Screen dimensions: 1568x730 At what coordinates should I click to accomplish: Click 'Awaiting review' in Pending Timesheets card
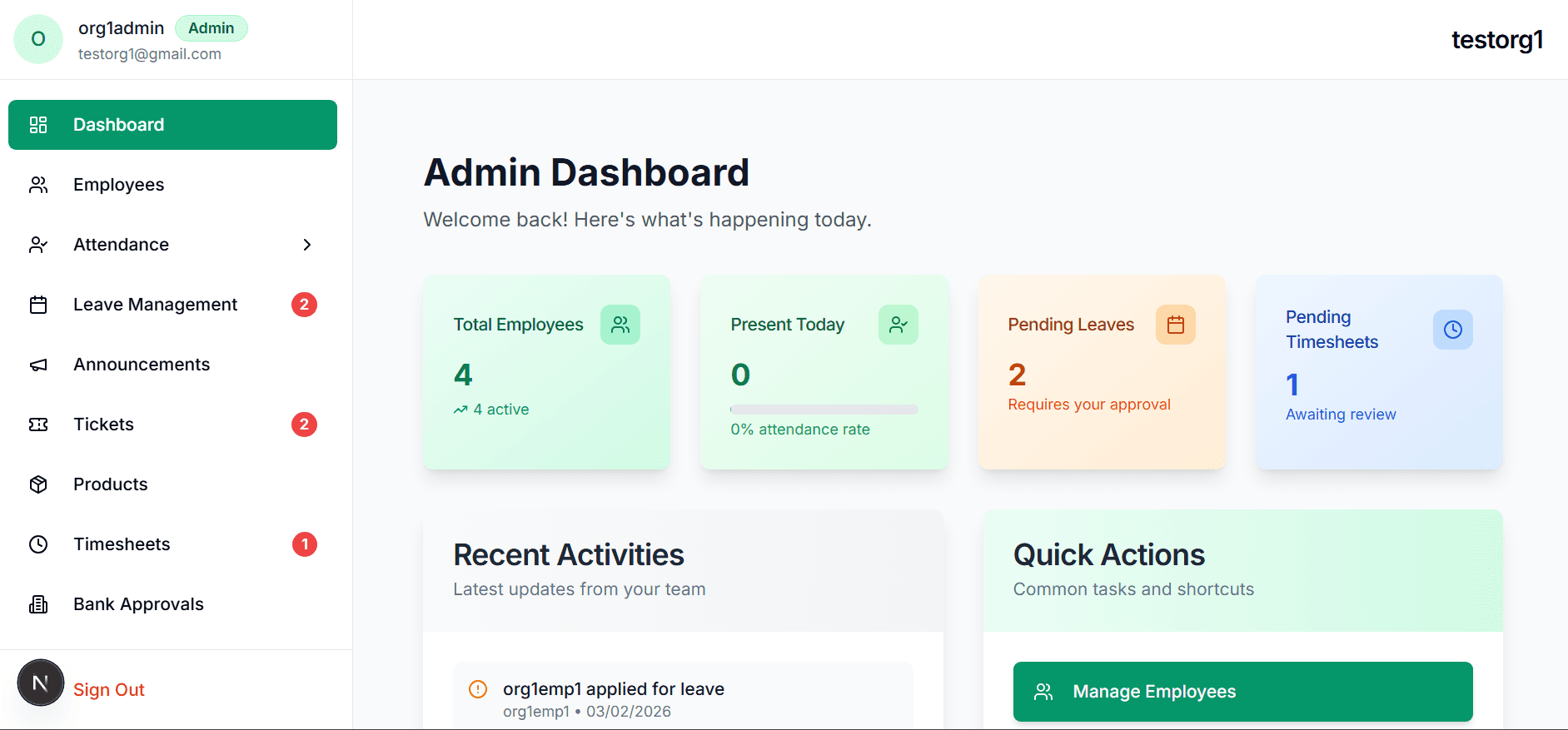[x=1341, y=415]
